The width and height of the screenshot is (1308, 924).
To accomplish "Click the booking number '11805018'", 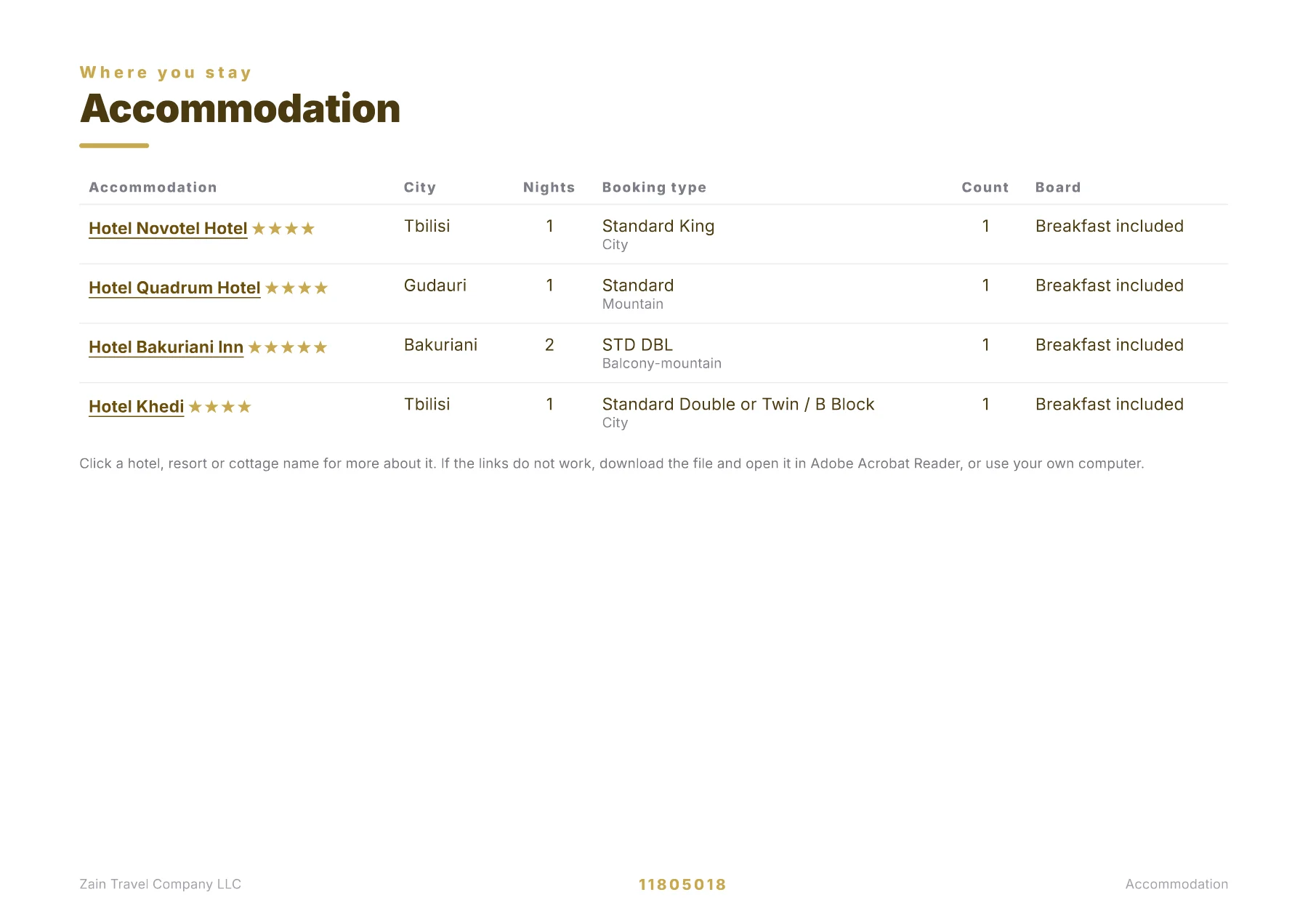I will click(682, 885).
